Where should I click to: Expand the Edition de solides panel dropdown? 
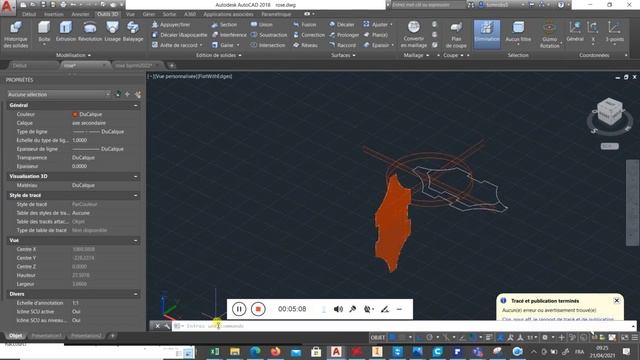tap(219, 55)
